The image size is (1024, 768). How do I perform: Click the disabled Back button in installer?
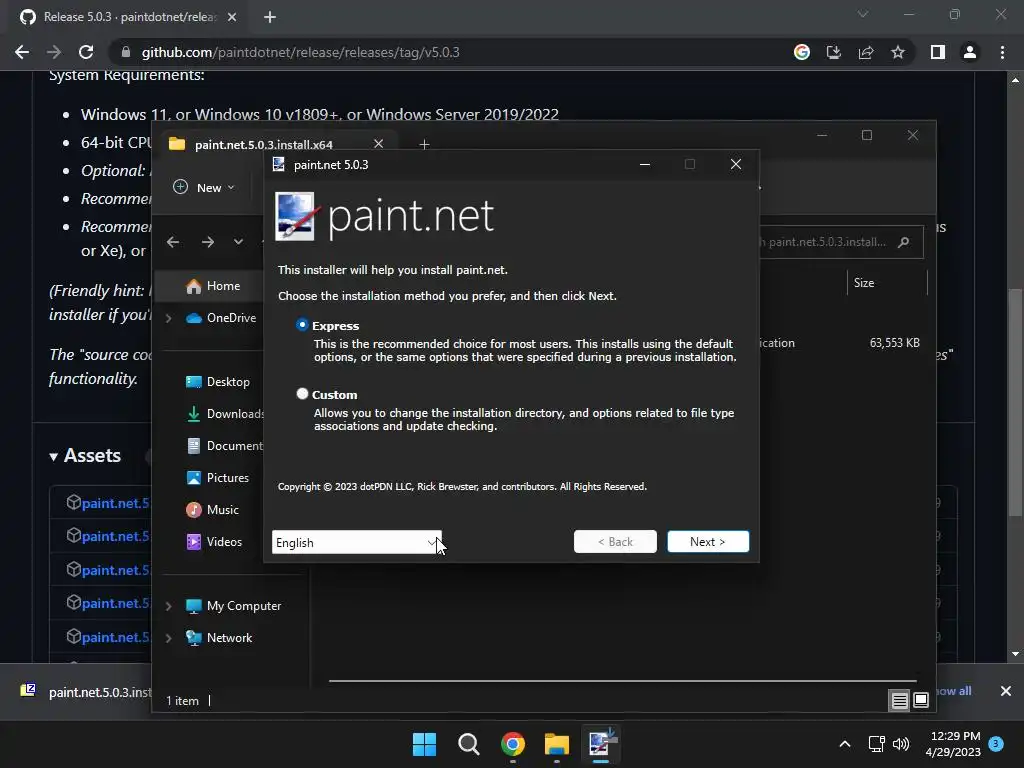point(615,541)
